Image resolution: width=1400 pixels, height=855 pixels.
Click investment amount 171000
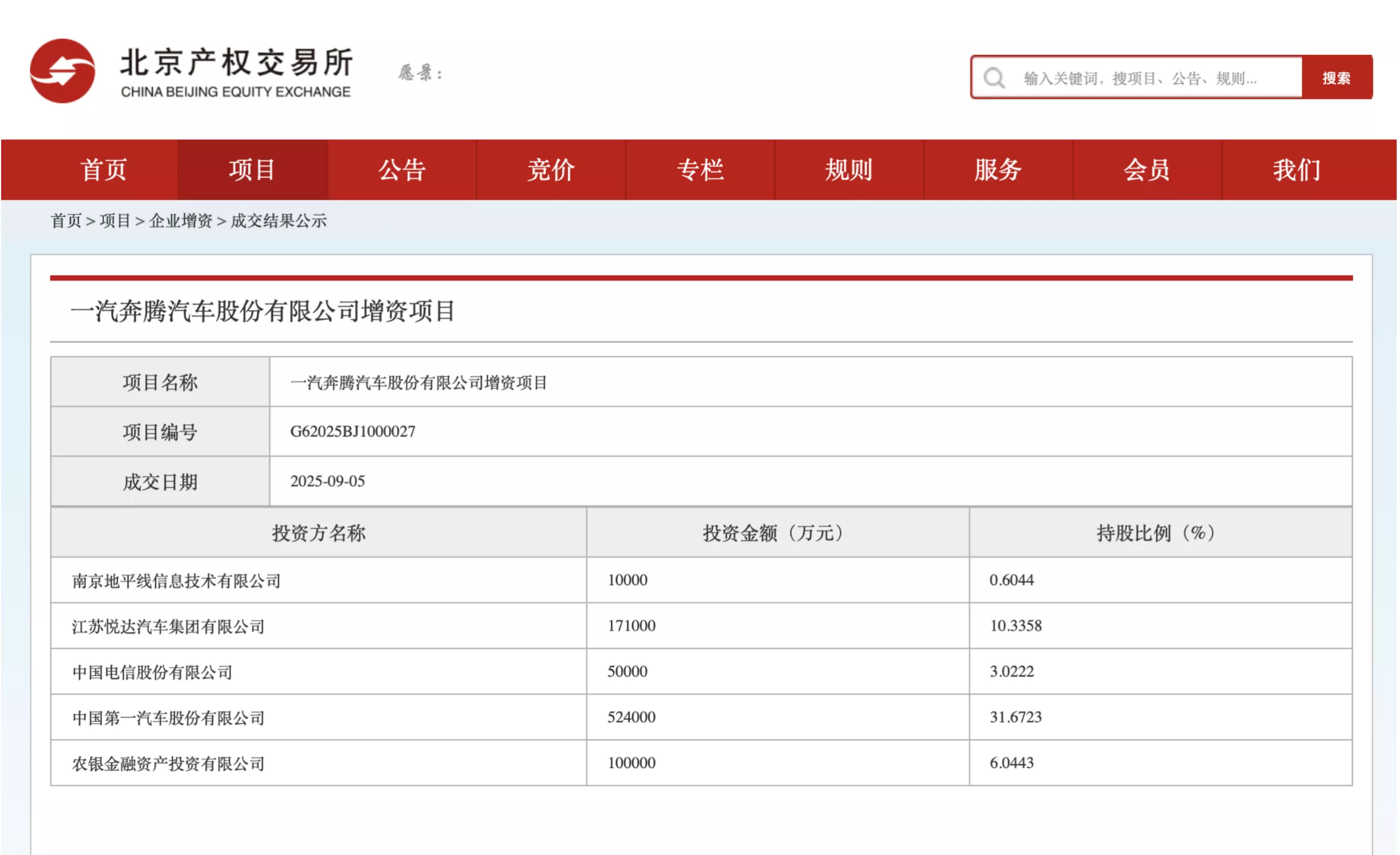coord(632,626)
